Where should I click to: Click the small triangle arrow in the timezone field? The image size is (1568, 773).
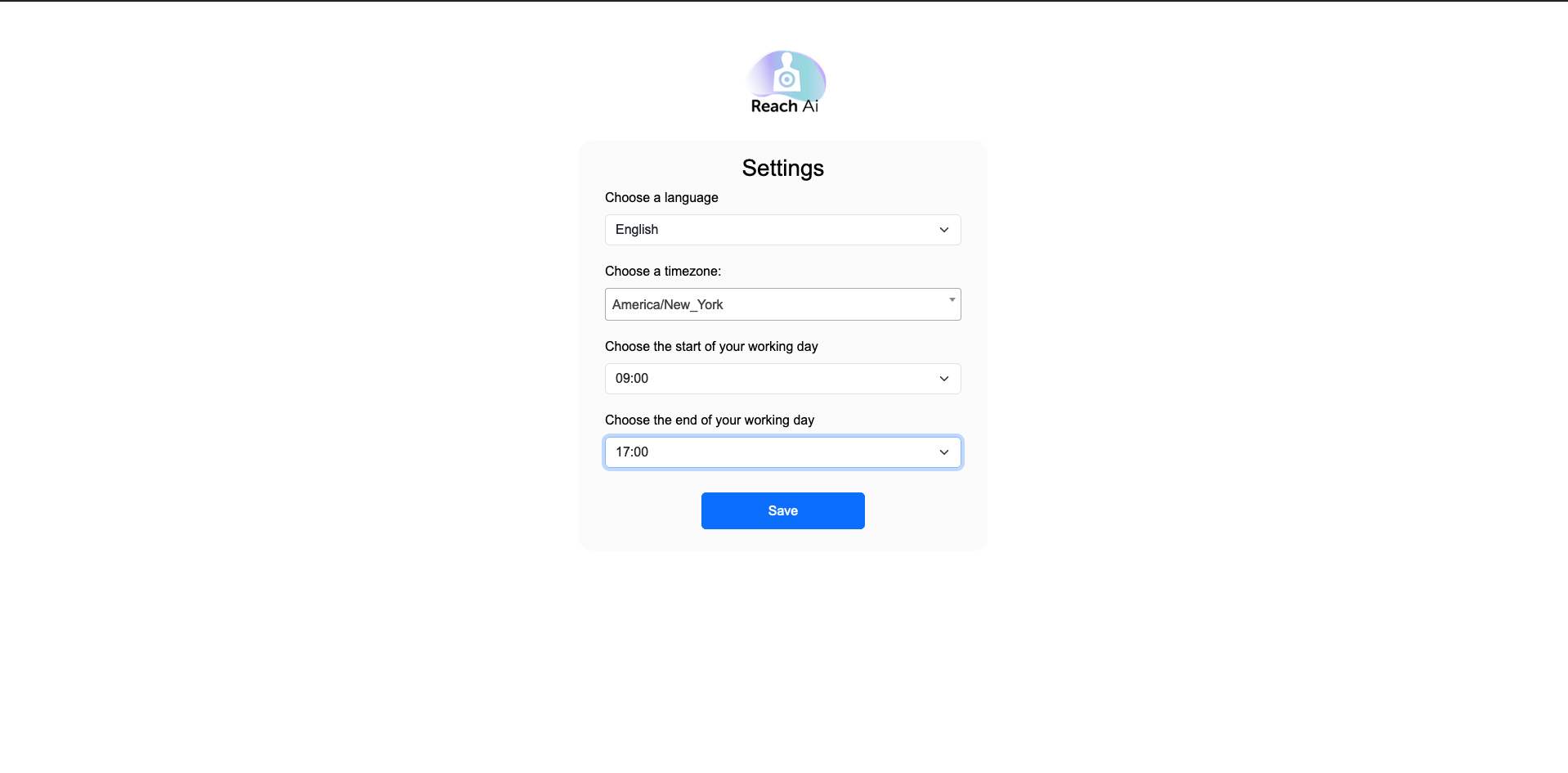pos(952,299)
